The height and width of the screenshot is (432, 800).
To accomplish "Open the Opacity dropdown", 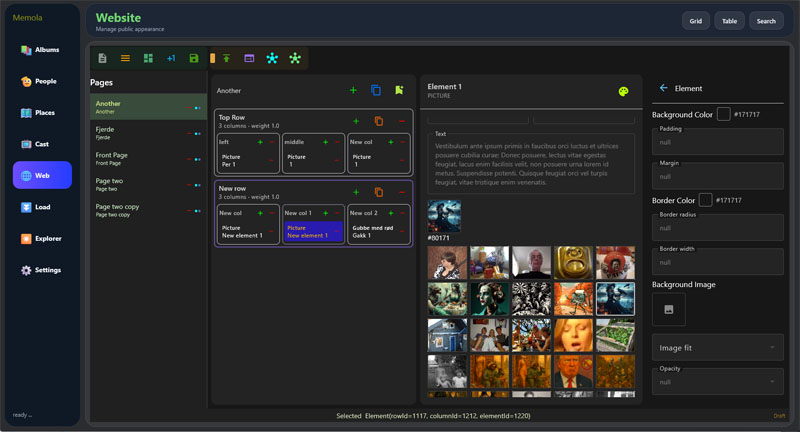I will [x=717, y=381].
